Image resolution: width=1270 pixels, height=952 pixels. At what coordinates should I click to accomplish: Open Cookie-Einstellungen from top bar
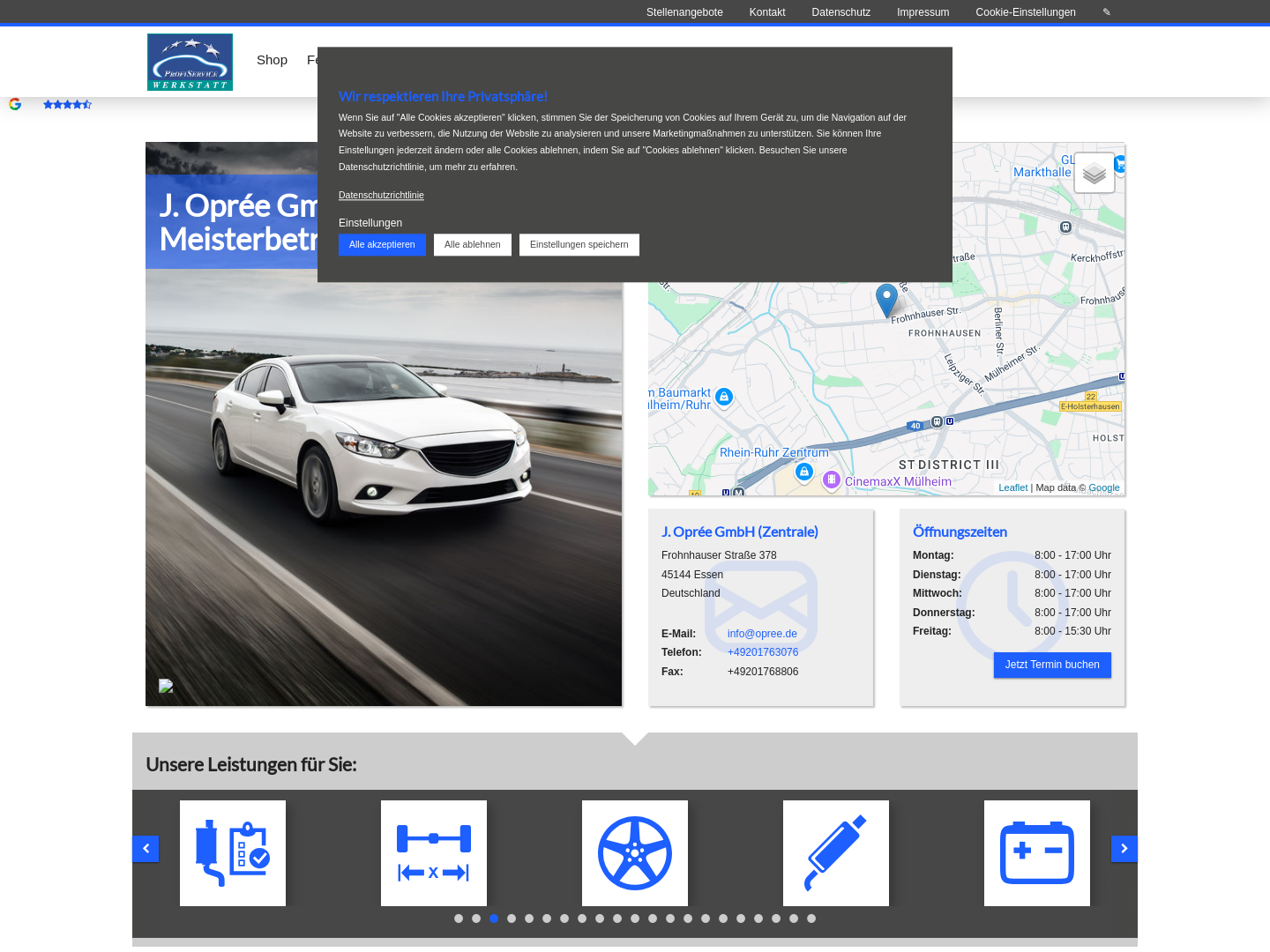pos(1026,12)
